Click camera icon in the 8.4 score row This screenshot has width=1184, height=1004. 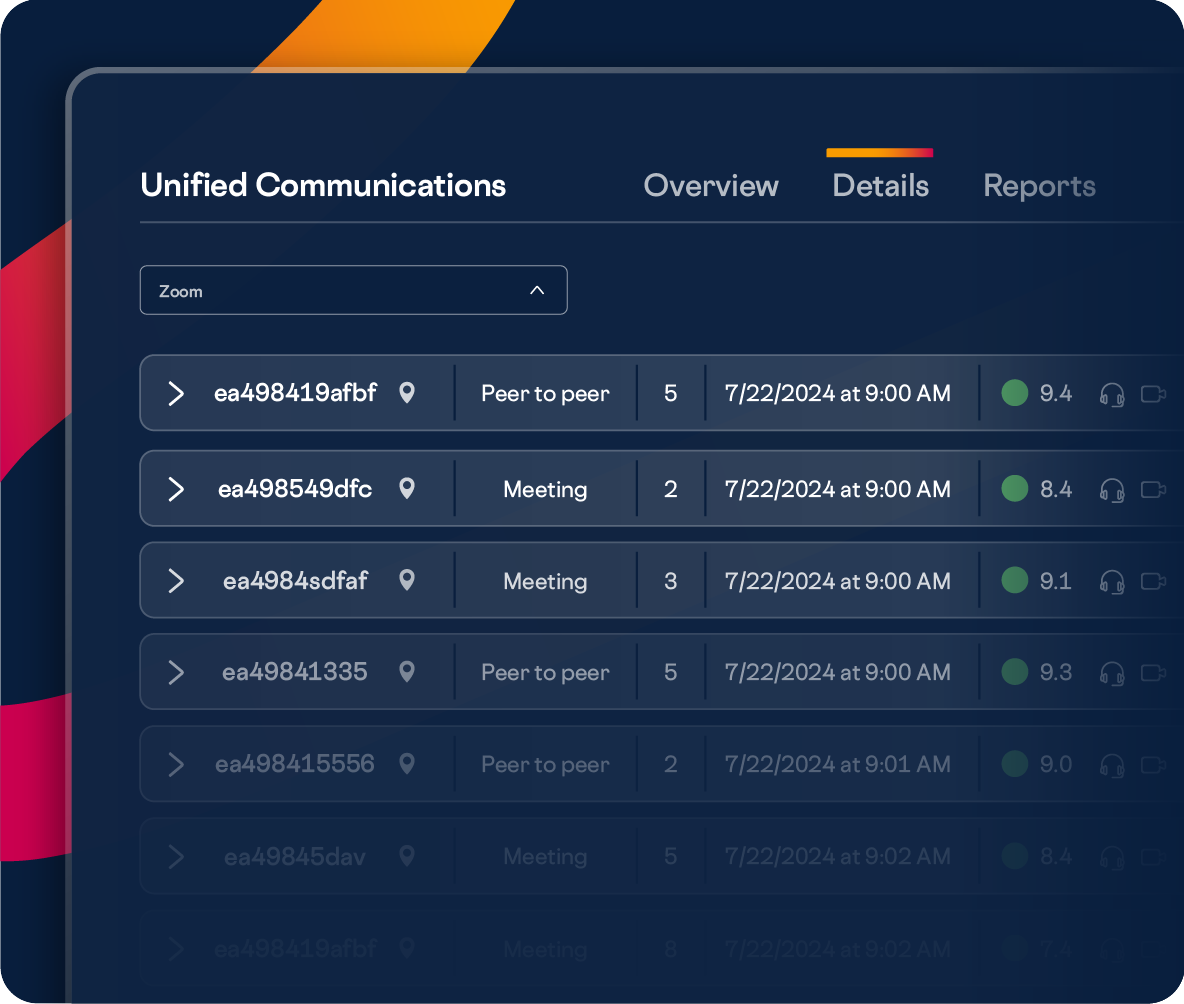point(1154,489)
